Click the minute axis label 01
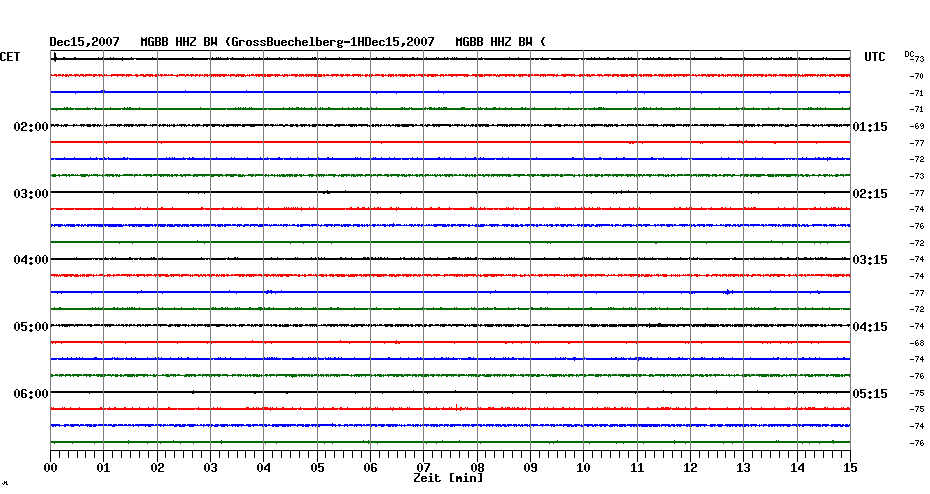Image resolution: width=930 pixels, height=494 pixels. pos(103,468)
